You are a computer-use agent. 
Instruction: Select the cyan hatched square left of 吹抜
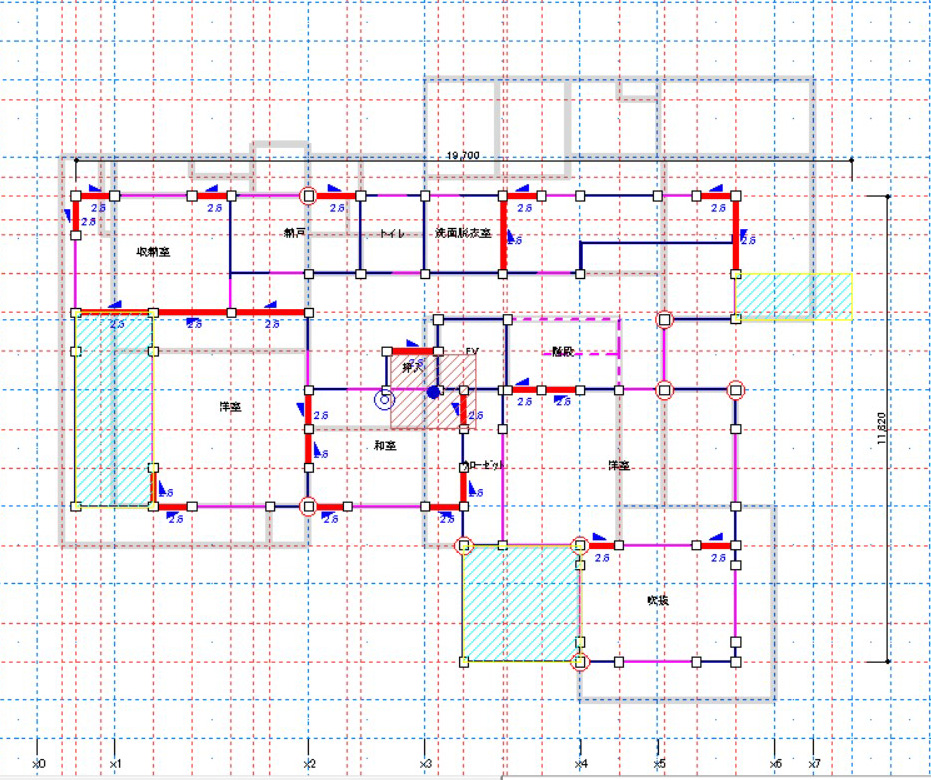[520, 603]
